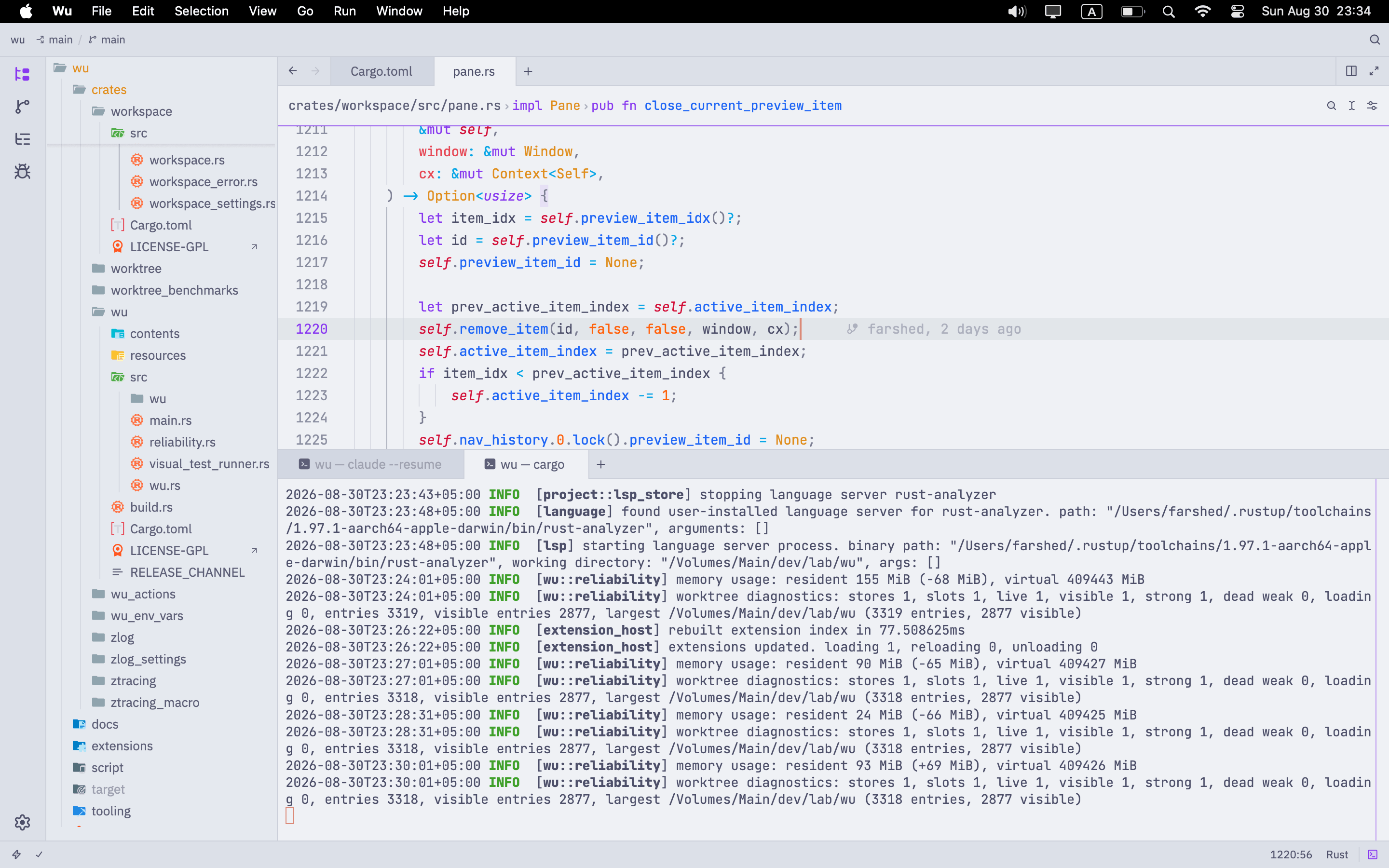Viewport: 1389px width, 868px height.
Task: Select the wu — cargo terminal tab
Action: coord(525,464)
